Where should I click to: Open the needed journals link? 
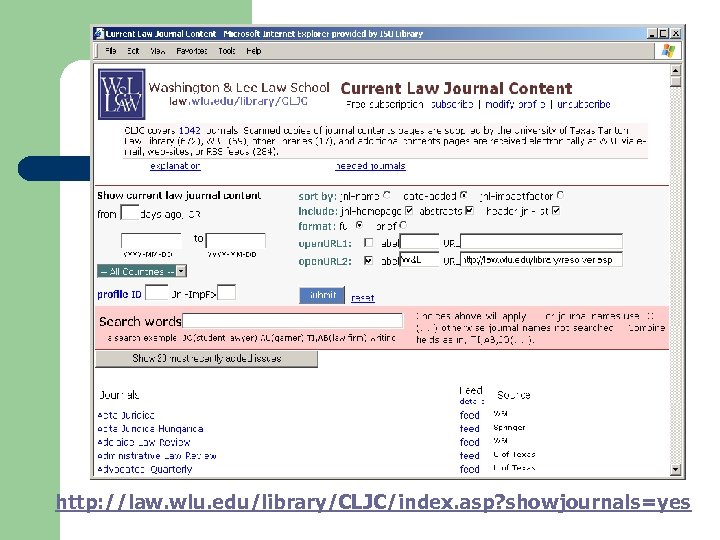click(370, 166)
